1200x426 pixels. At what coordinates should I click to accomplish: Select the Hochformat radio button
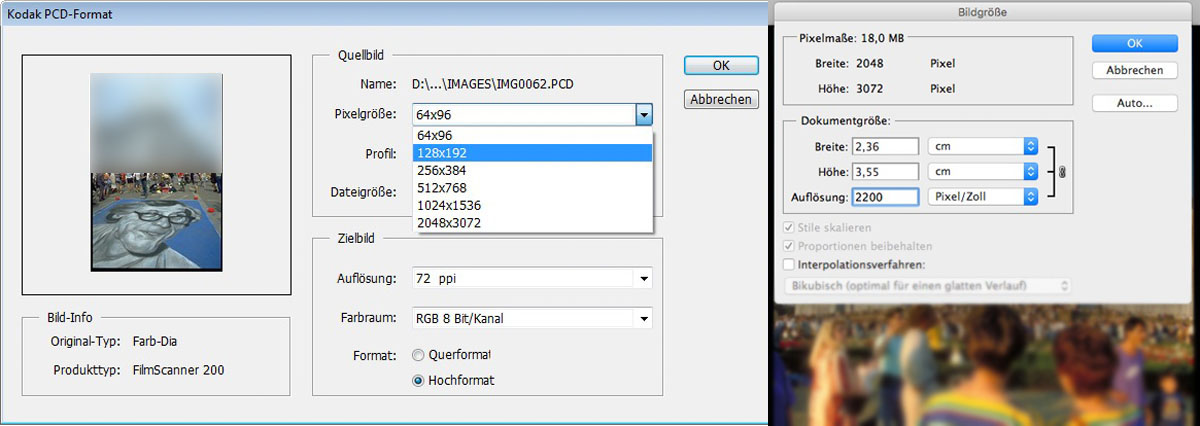click(418, 380)
